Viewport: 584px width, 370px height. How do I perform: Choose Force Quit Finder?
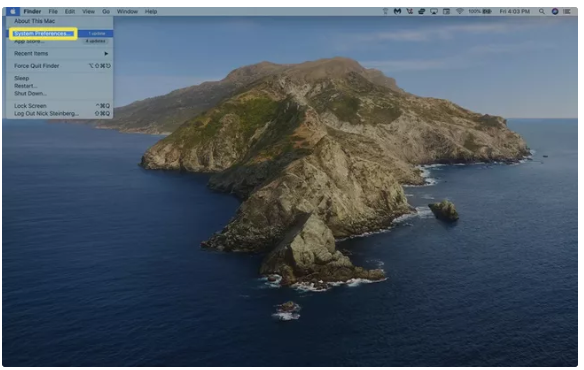click(x=60, y=66)
